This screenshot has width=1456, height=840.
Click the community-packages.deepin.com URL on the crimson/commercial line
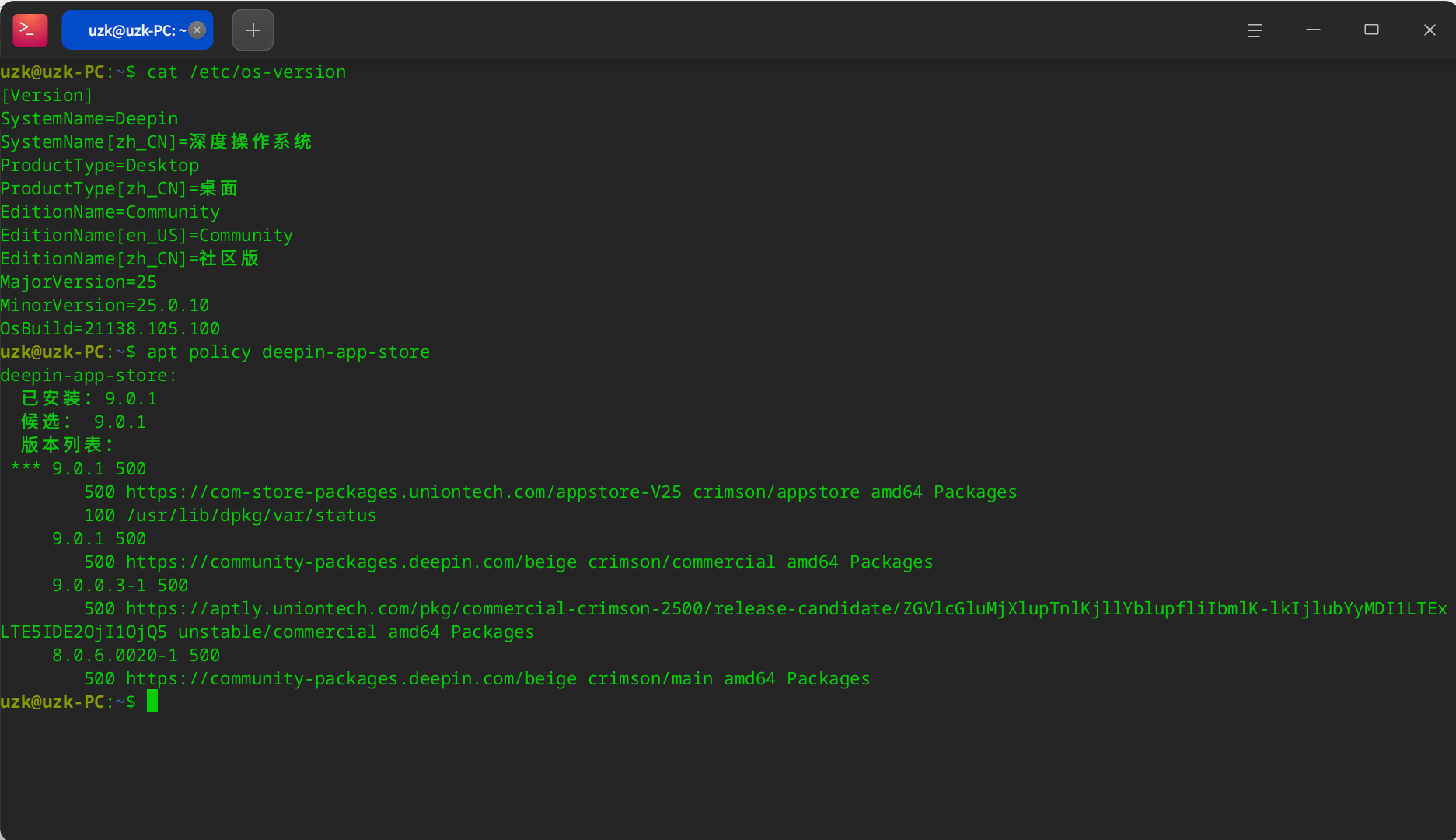click(351, 562)
